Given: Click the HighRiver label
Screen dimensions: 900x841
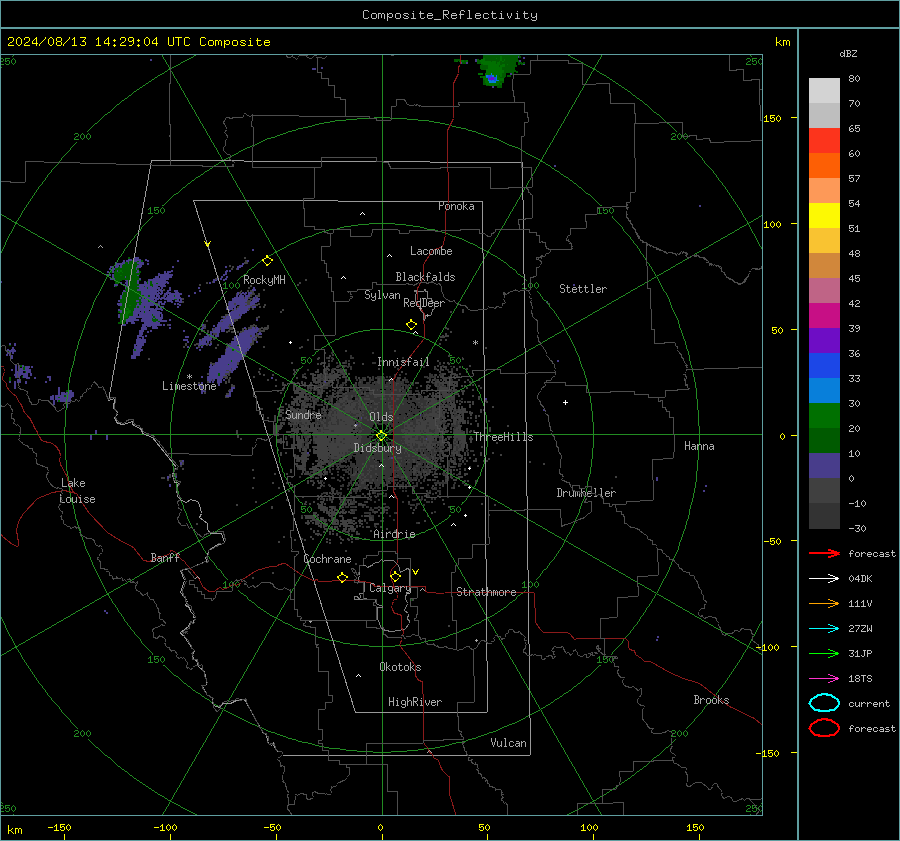Looking at the screenshot, I should click(415, 702).
